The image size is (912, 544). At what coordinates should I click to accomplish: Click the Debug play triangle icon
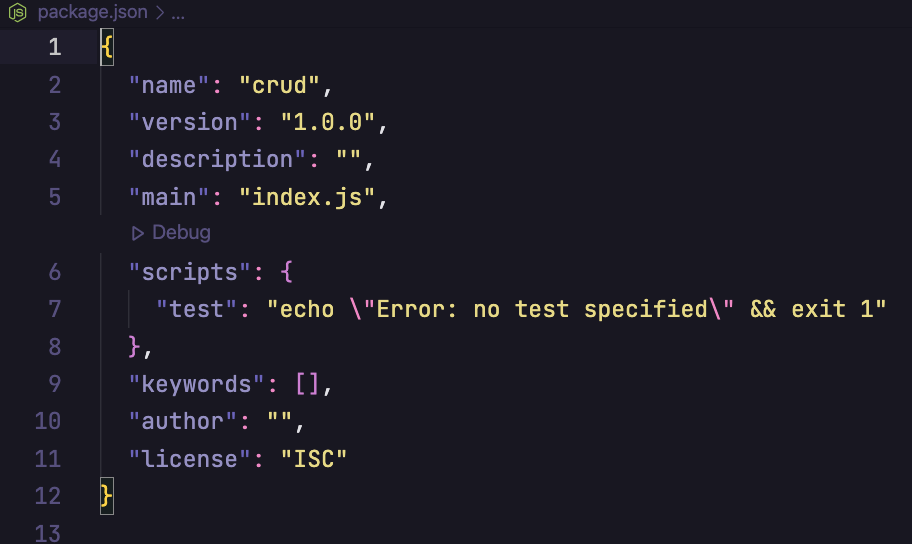(x=137, y=233)
